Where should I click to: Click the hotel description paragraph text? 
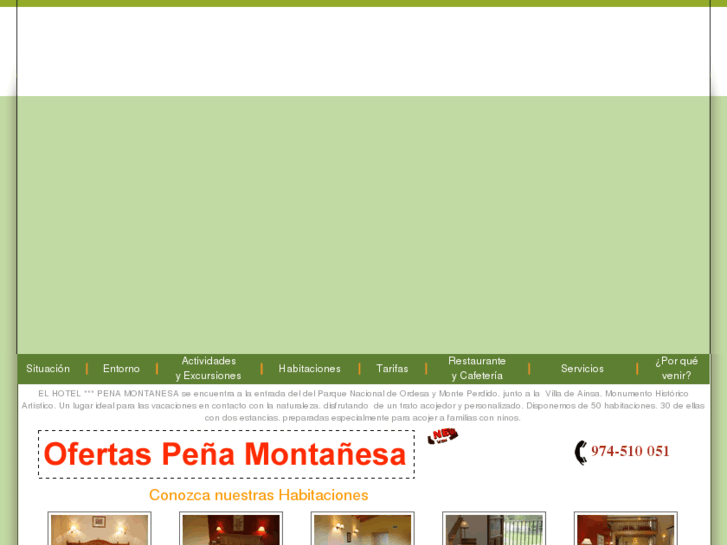tap(363, 405)
